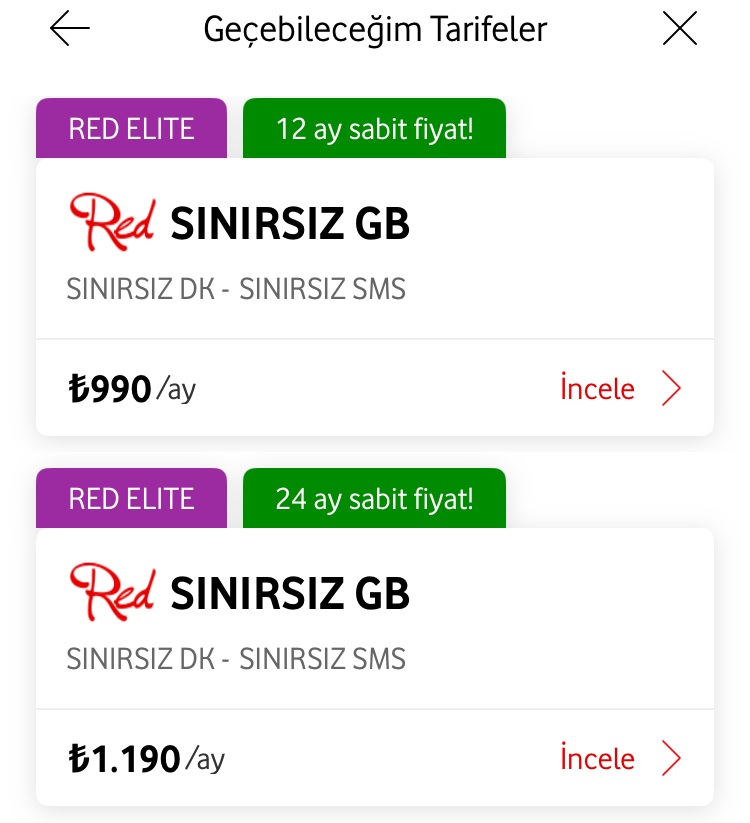
Task: Tap the 24 ay sabit fiyat badge
Action: click(374, 499)
